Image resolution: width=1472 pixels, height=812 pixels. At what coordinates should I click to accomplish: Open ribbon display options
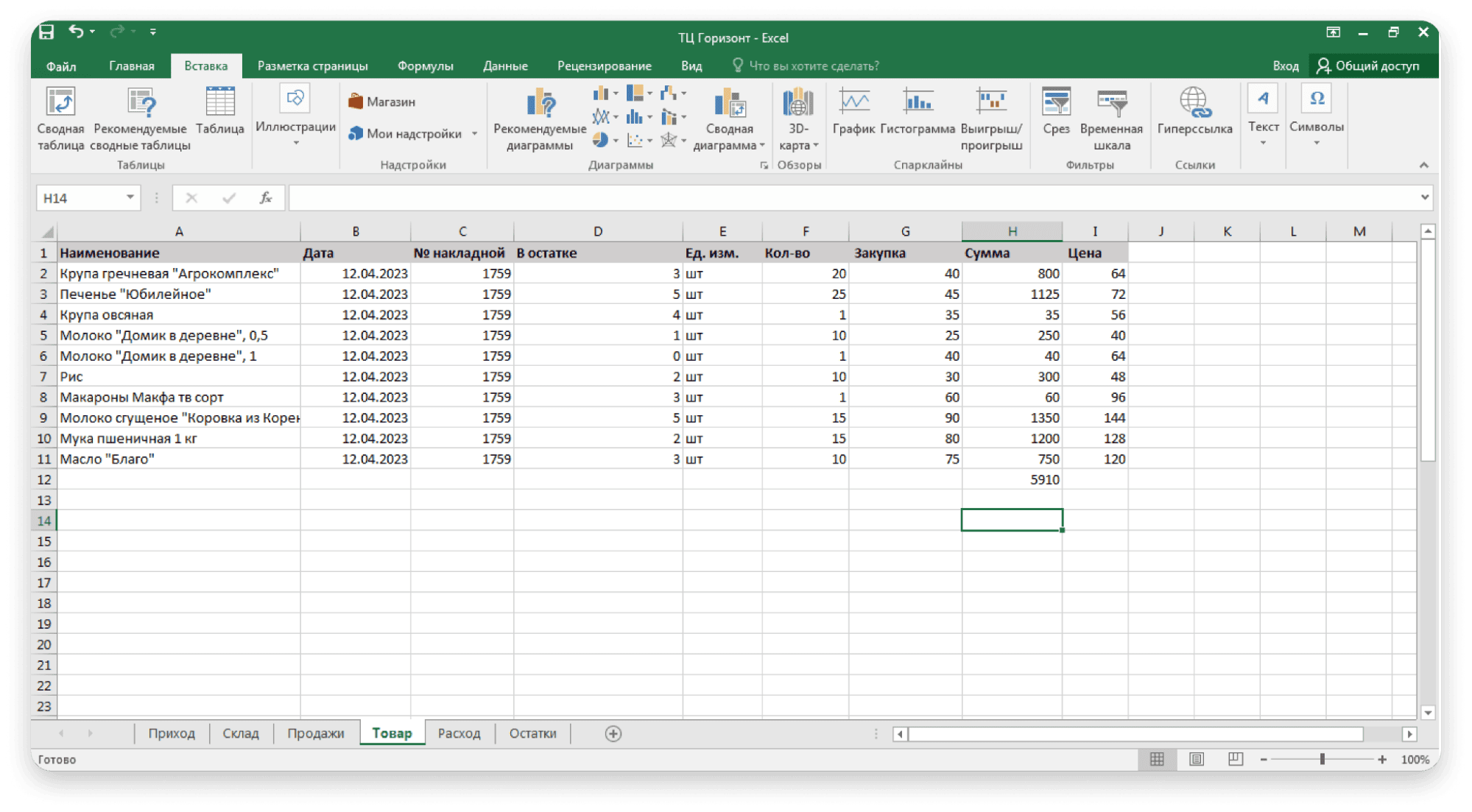click(x=1333, y=32)
